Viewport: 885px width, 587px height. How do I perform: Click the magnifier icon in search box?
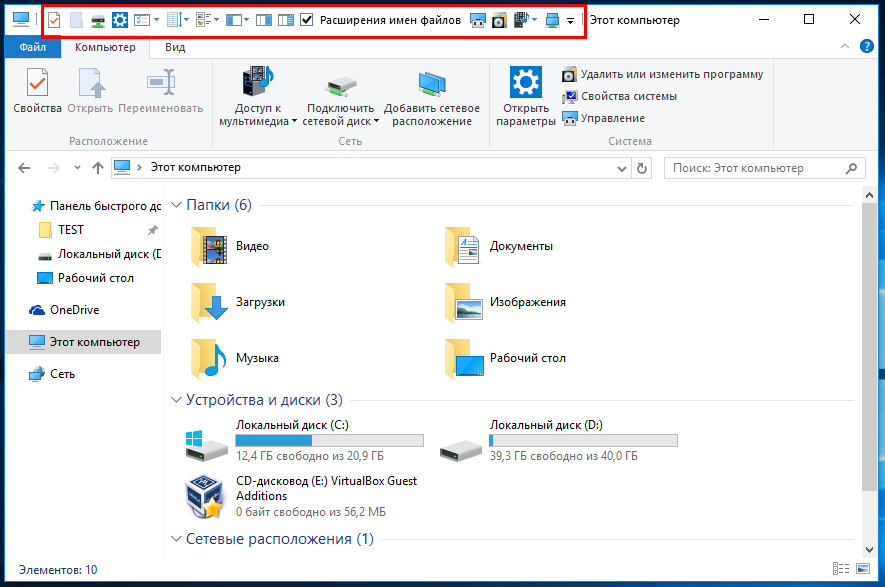click(851, 168)
